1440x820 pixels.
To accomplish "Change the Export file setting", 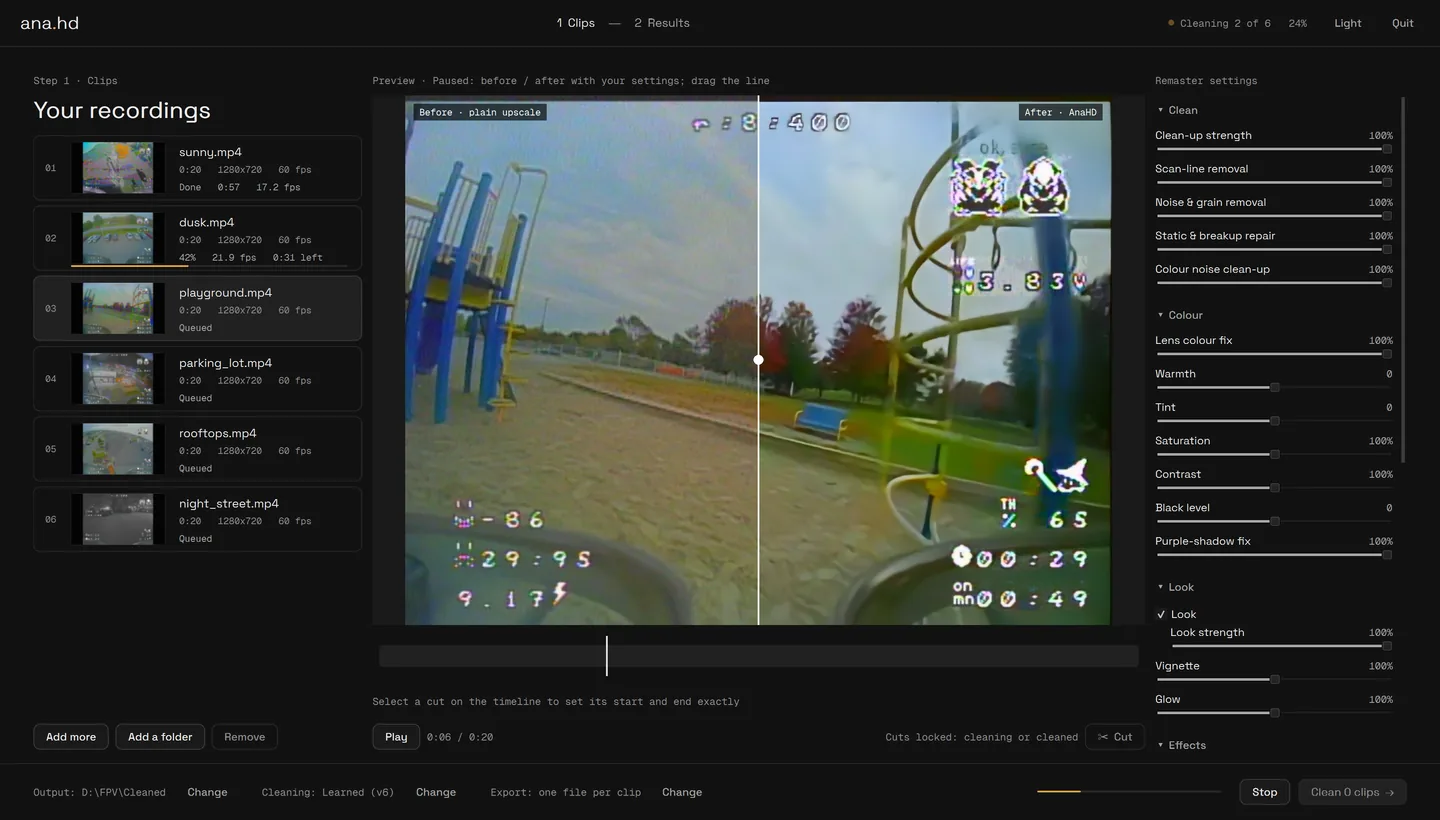I will [682, 792].
